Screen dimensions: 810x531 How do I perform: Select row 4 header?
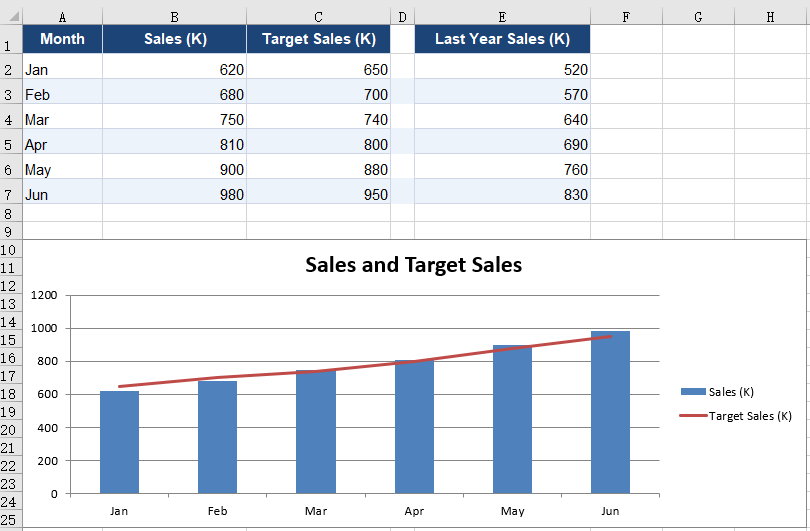tap(11, 116)
